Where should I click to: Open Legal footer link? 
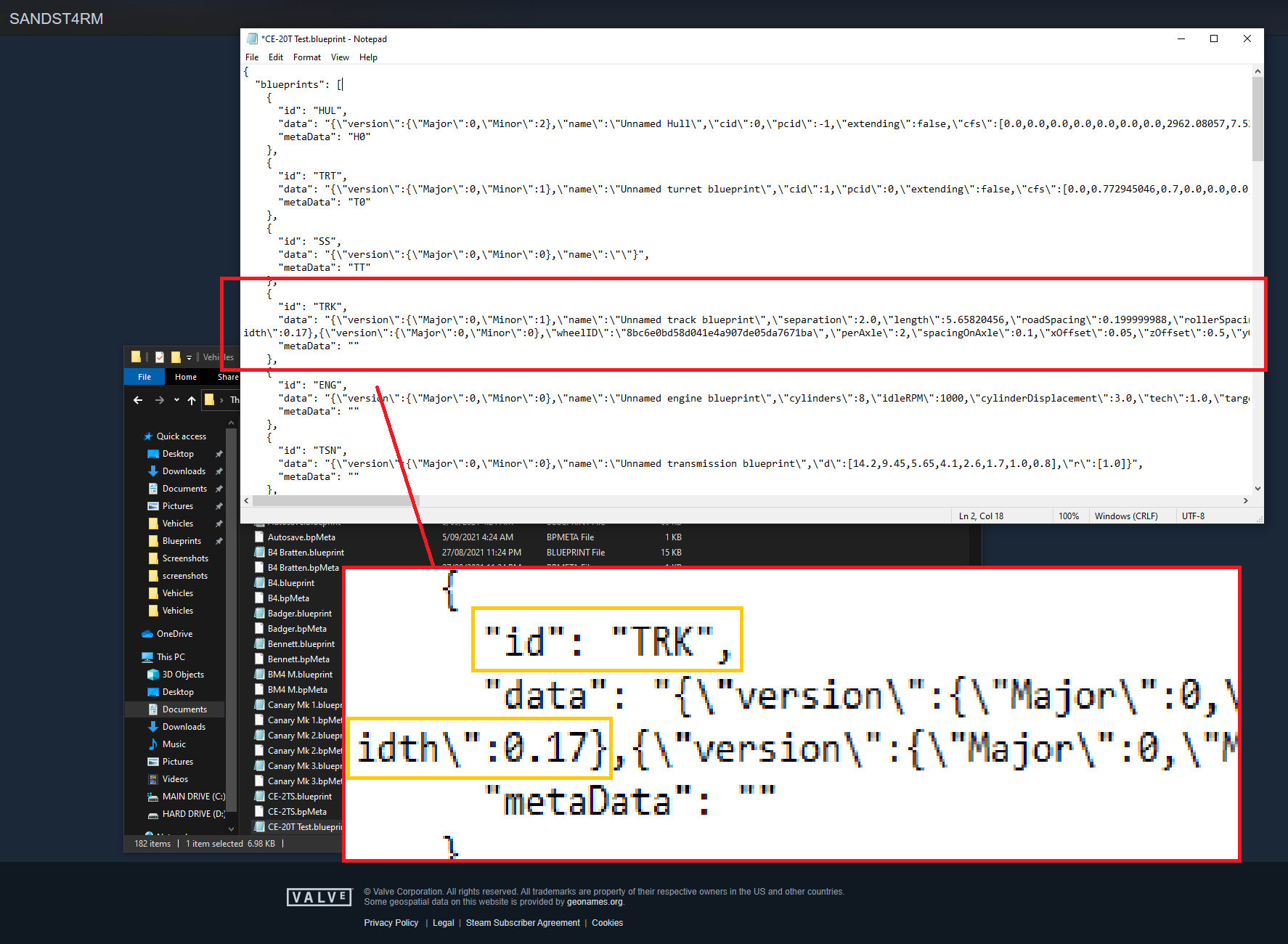[443, 923]
